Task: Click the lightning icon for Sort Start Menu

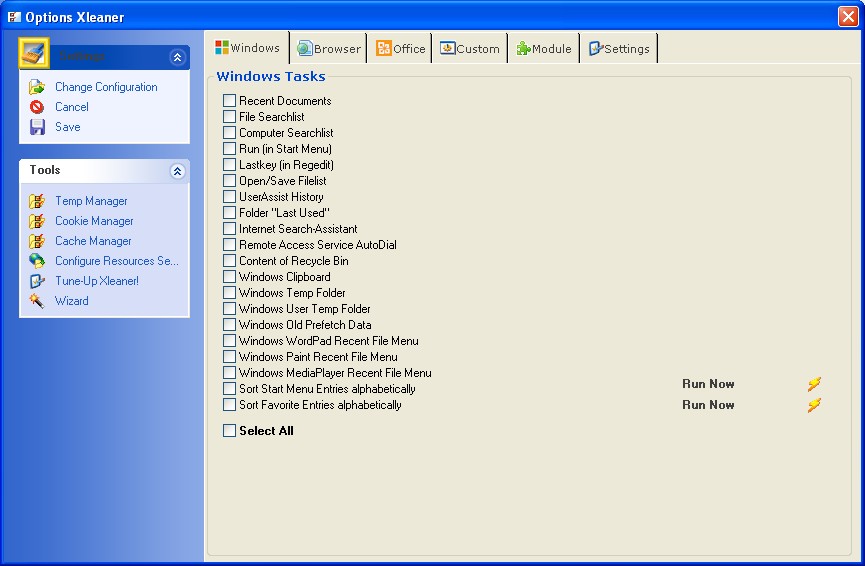Action: 814,384
